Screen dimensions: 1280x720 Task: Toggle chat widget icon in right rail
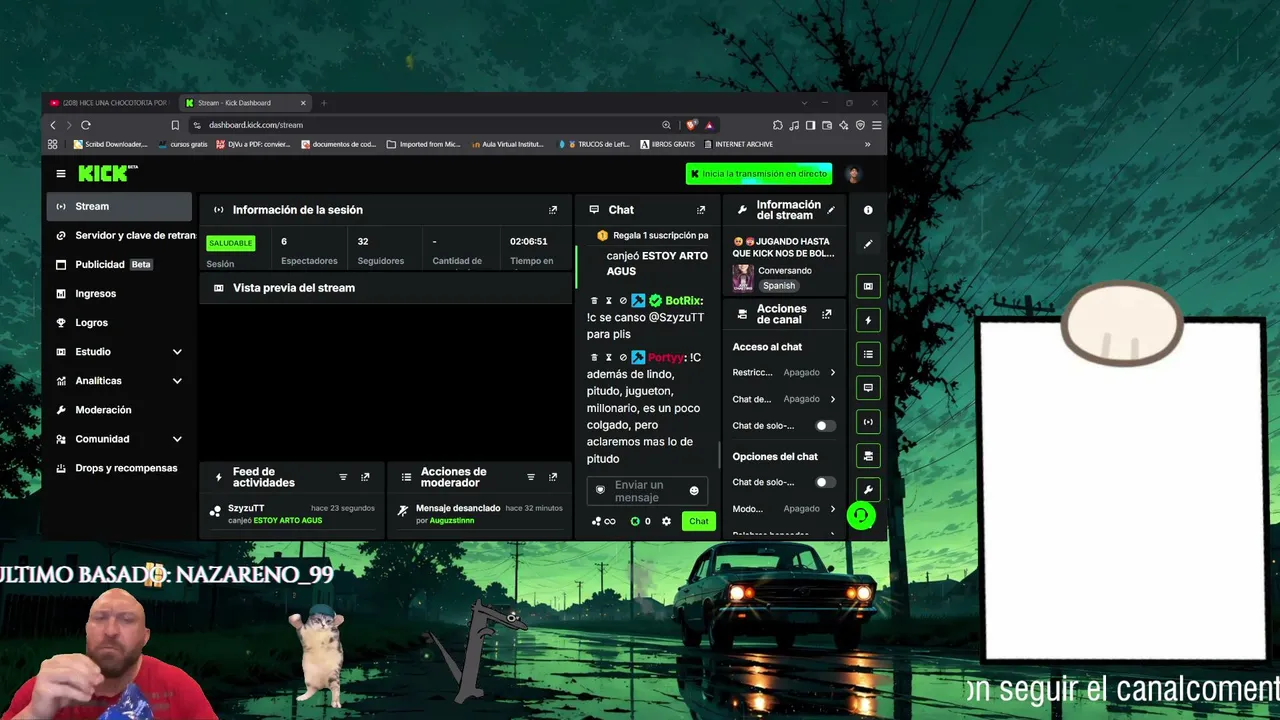tap(868, 388)
